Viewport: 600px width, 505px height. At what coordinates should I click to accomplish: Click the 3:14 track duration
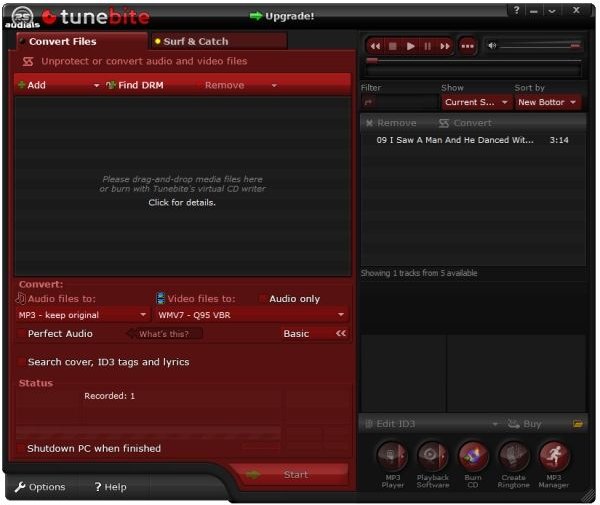[559, 140]
